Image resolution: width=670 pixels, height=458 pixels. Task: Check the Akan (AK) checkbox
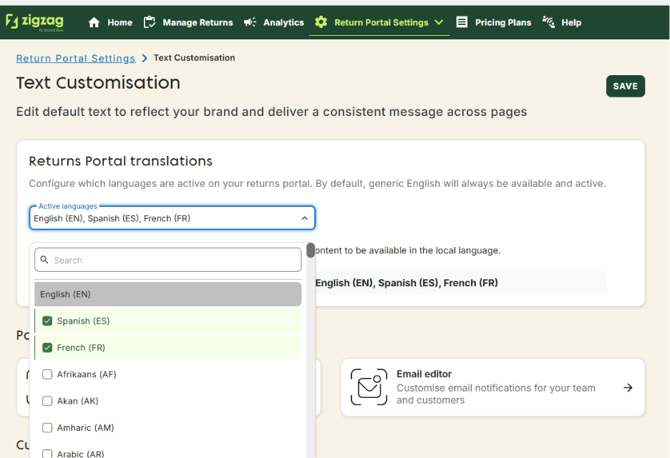coord(47,401)
